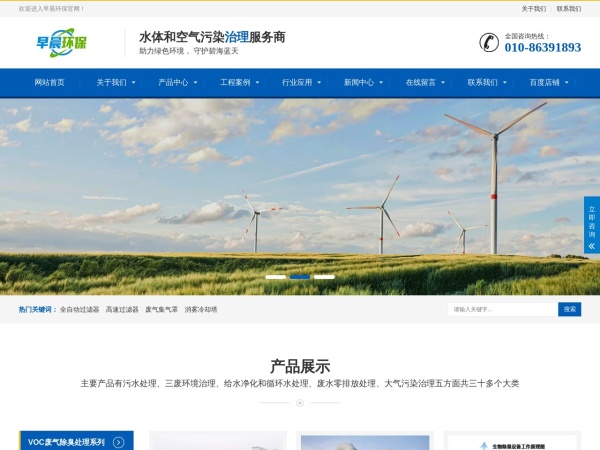Click hot keyword 消雾冷却塔
The width and height of the screenshot is (600, 450).
pos(201,310)
